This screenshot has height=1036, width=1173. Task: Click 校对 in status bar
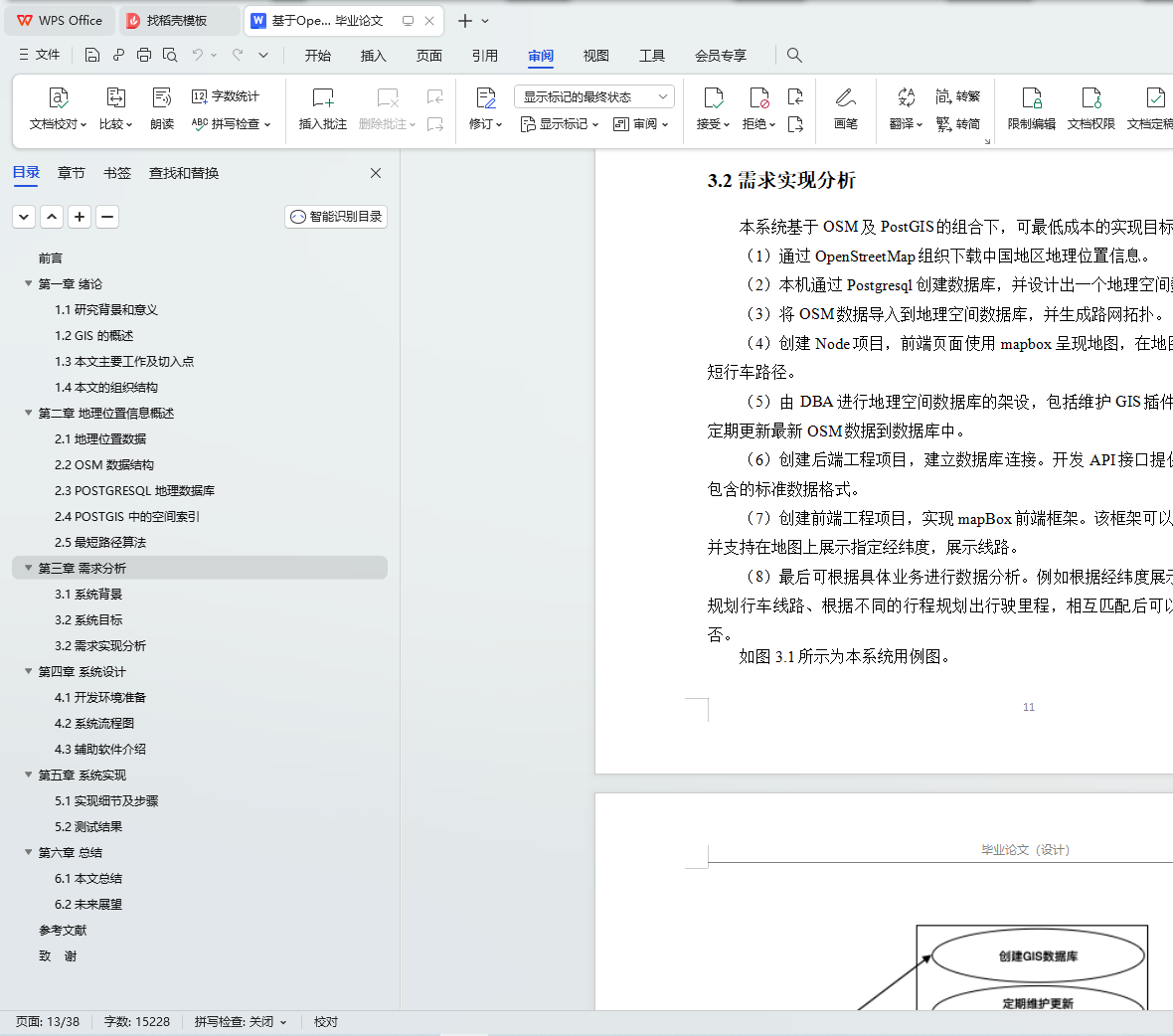coord(326,1022)
